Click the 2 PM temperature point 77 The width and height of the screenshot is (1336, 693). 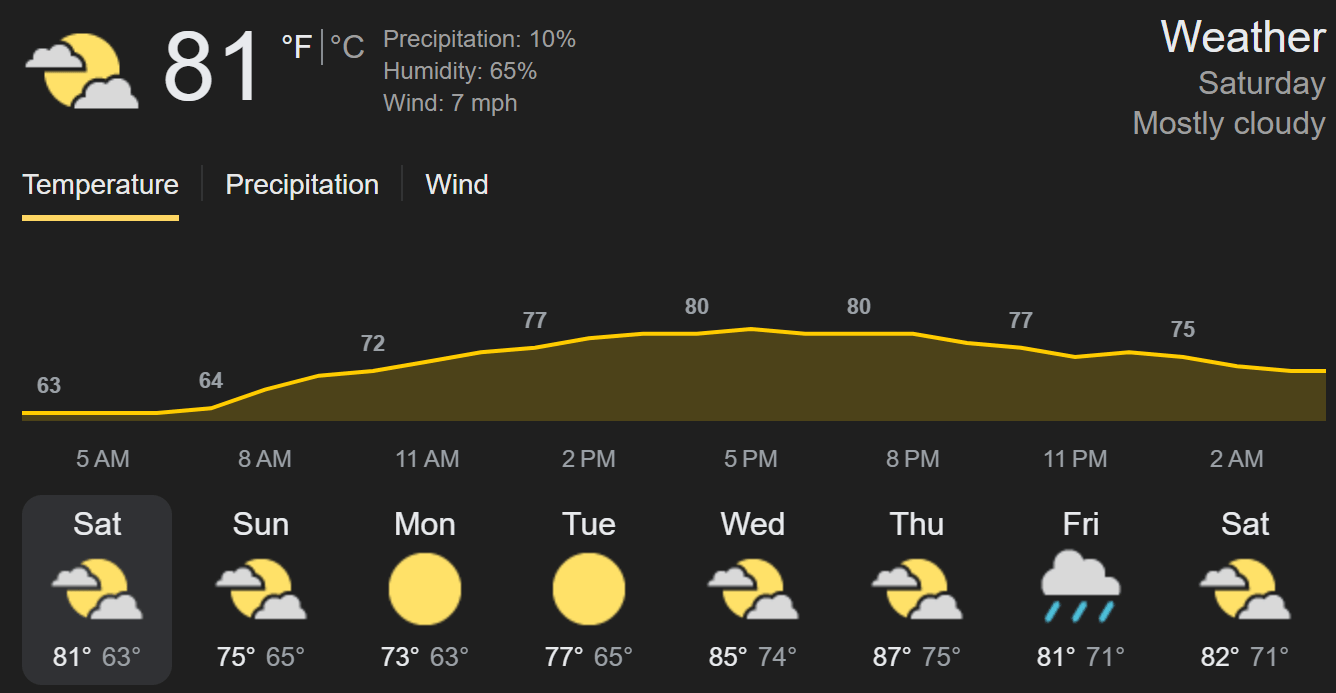click(x=535, y=321)
